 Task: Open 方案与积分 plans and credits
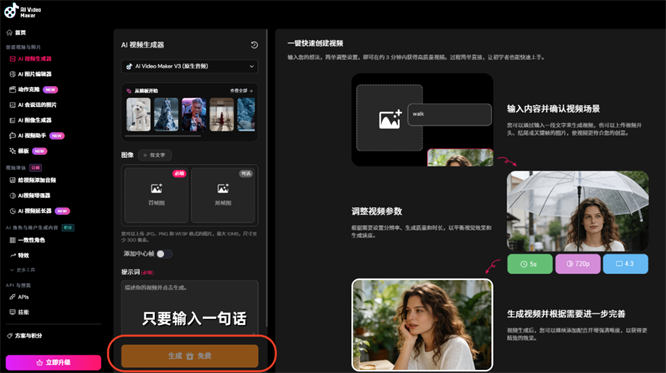point(25,336)
